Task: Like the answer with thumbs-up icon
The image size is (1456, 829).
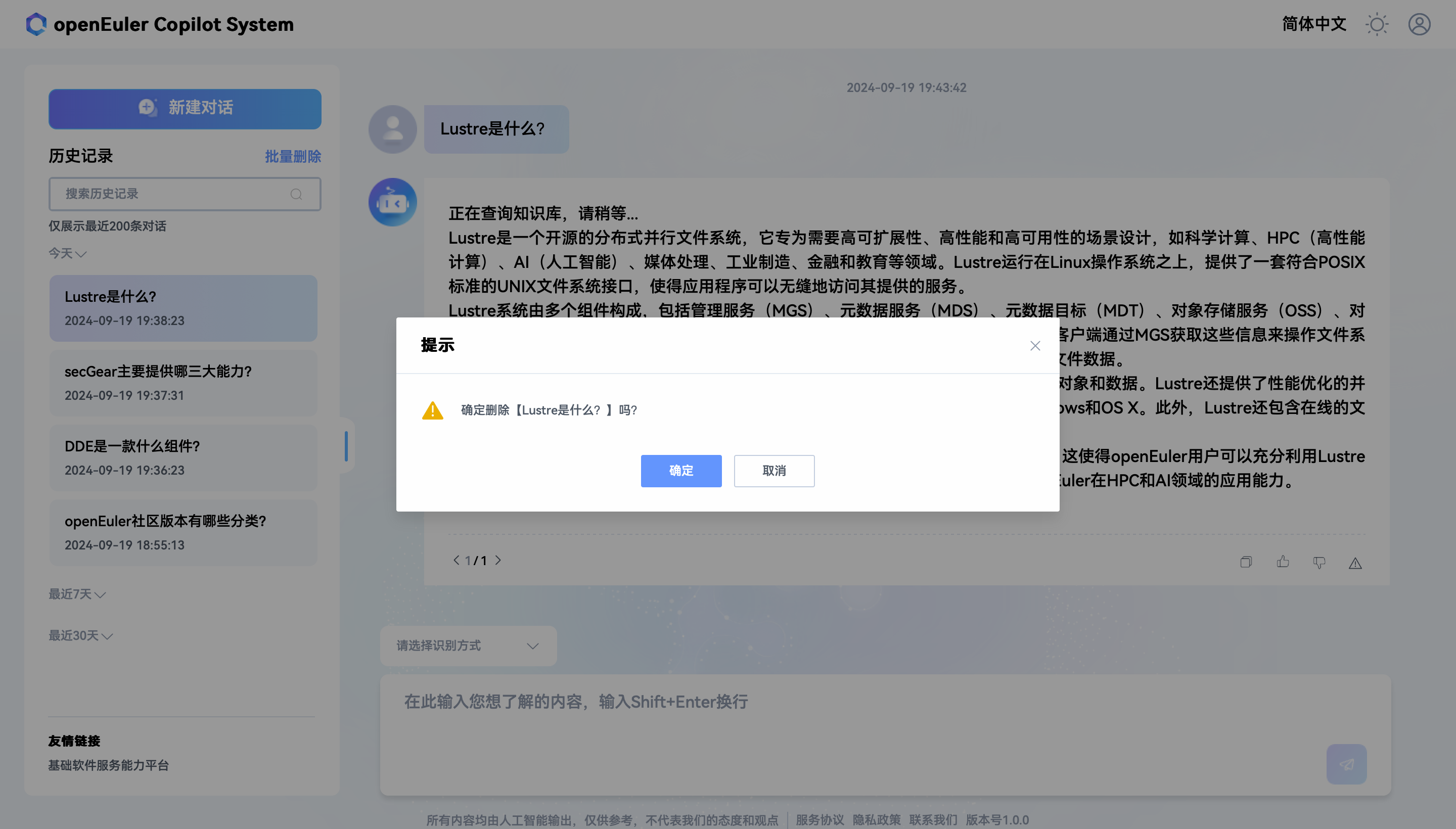Action: point(1282,562)
